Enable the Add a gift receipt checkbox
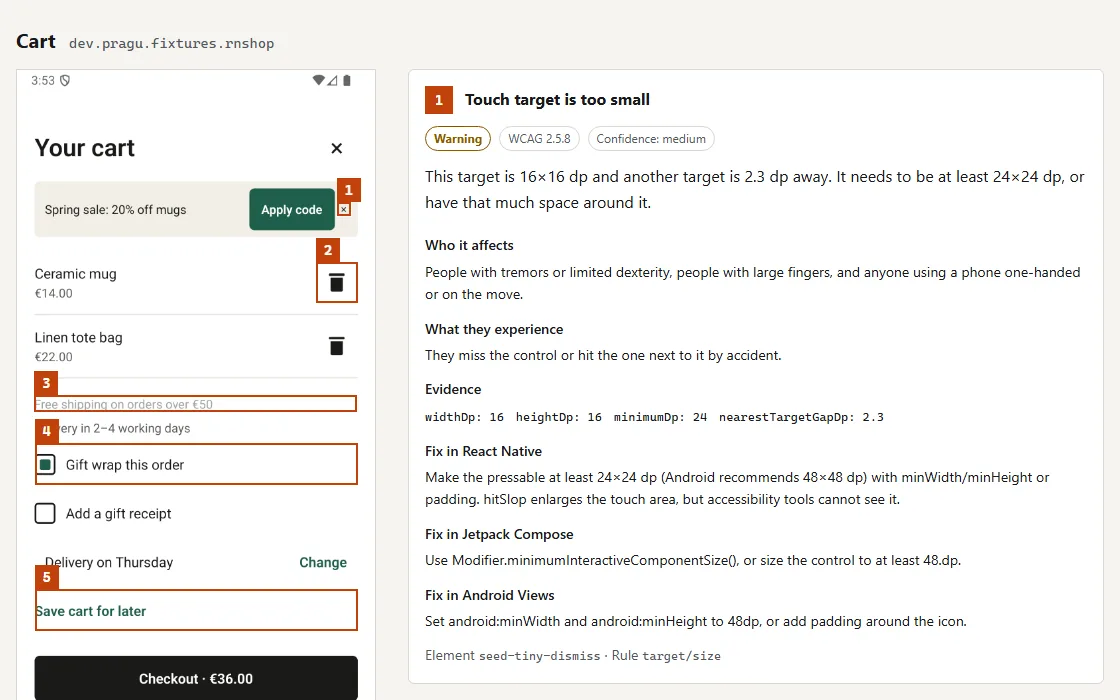Screen dimensions: 1120x700 pos(45,514)
